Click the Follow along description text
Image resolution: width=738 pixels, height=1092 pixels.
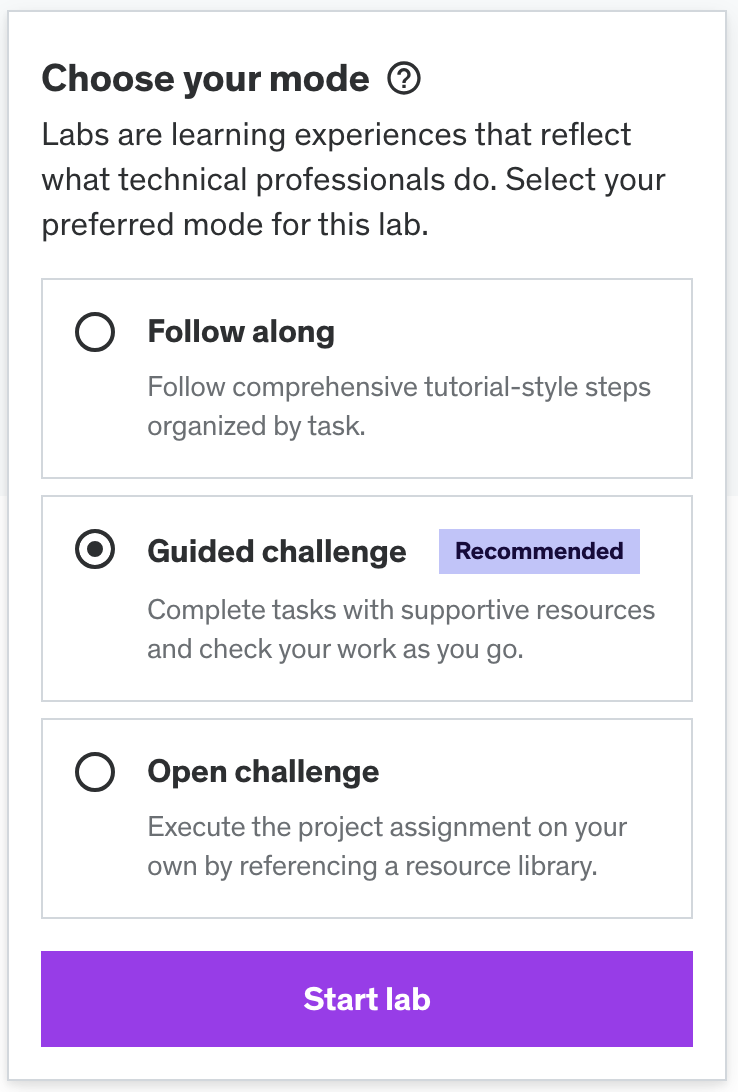point(398,406)
